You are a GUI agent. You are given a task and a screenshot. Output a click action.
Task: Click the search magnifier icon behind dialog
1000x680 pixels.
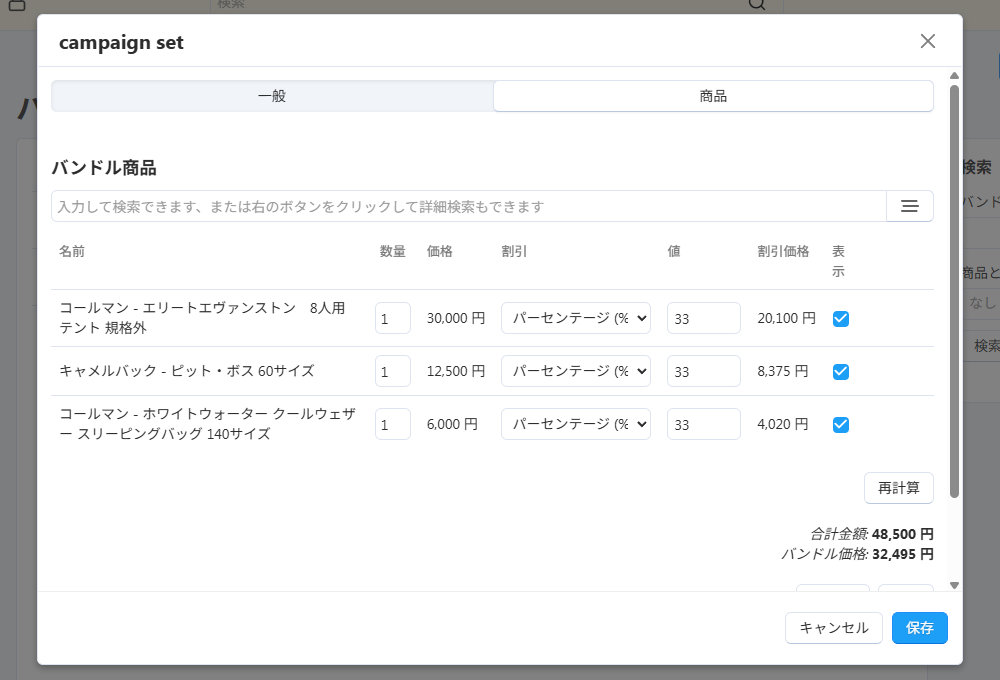[x=757, y=5]
